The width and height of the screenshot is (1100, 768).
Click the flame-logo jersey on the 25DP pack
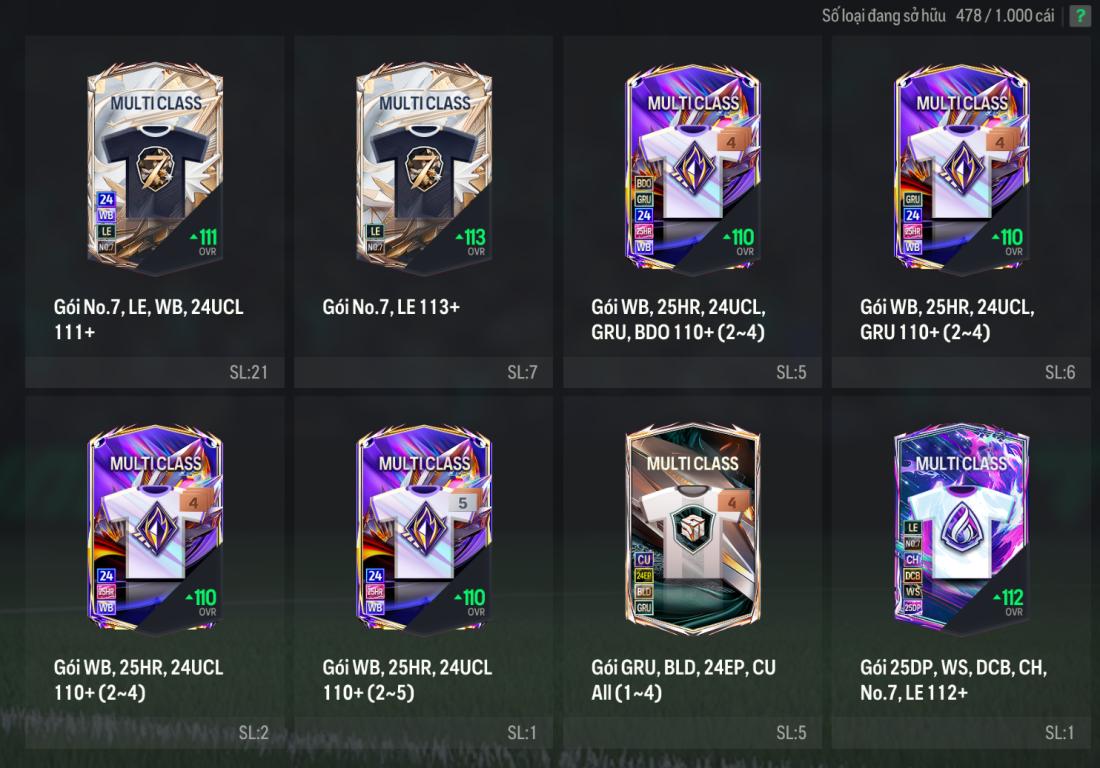click(961, 528)
